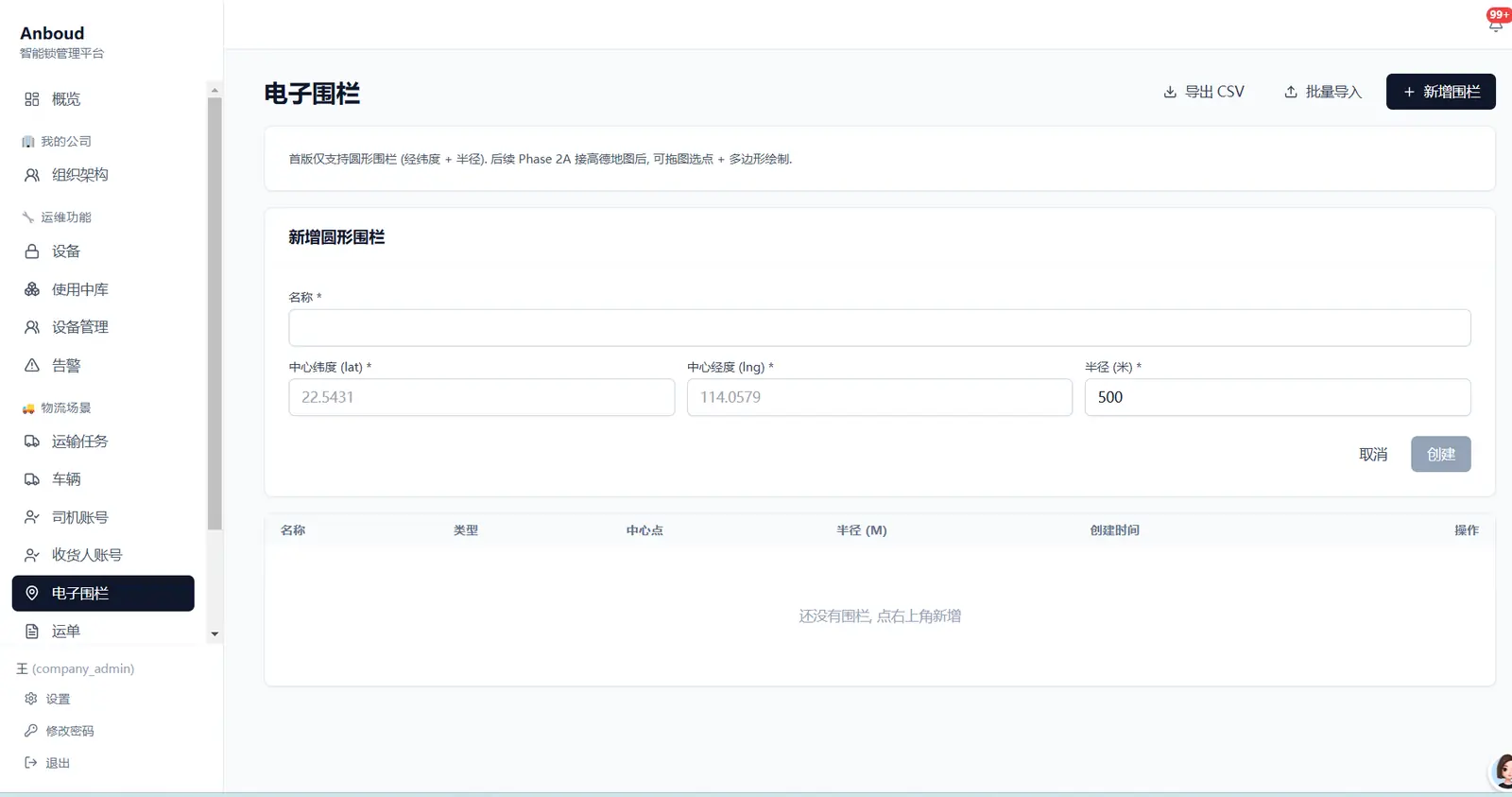Click the sidebar scrollbar down arrow
1512x797 pixels.
point(215,634)
